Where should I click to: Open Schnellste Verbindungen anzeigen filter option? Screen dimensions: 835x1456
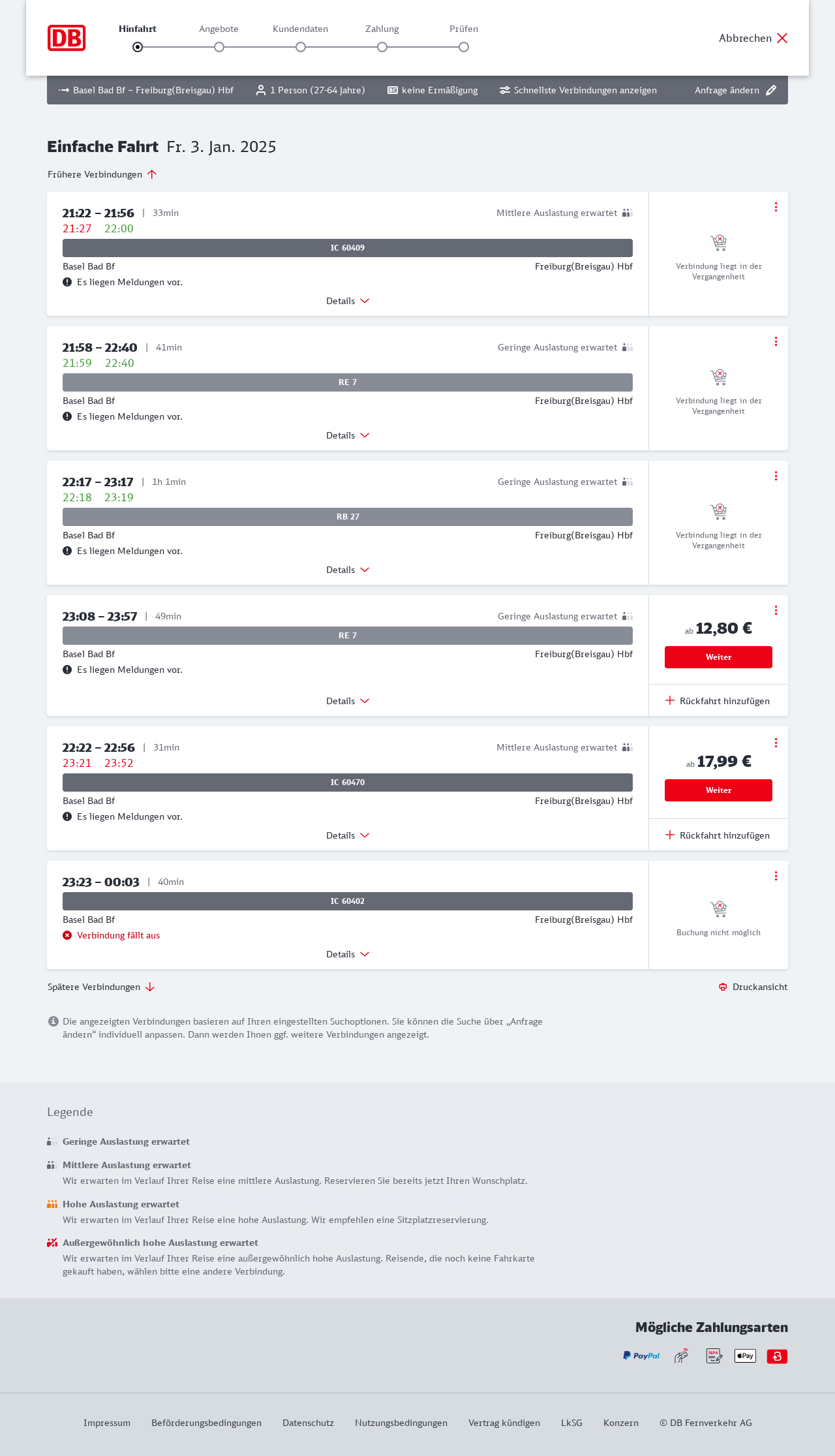pos(578,90)
